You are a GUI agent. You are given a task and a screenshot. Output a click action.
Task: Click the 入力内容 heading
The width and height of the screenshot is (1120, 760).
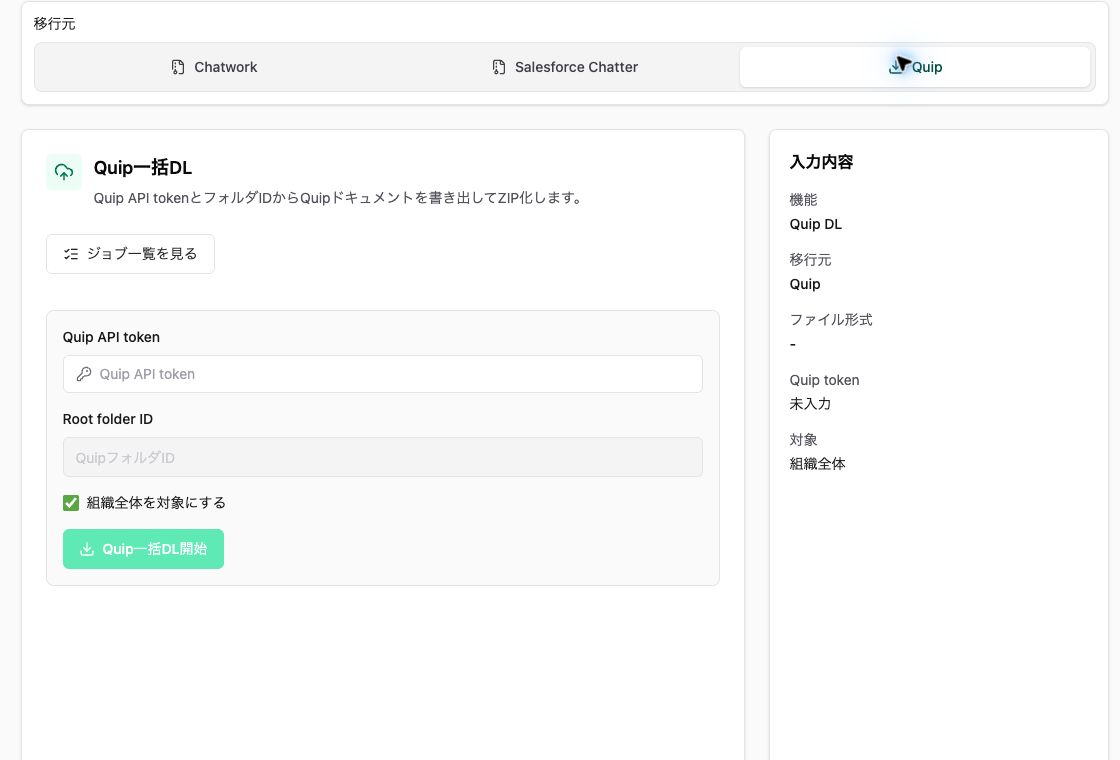coord(821,162)
